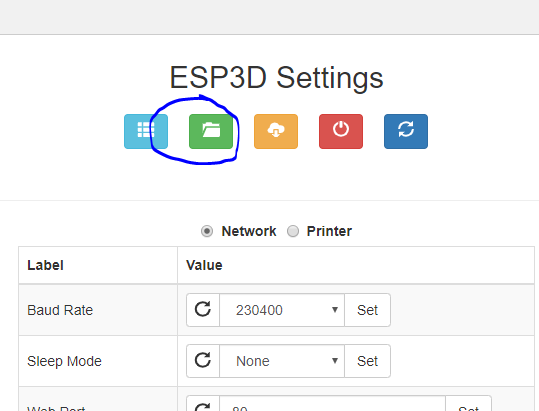The height and width of the screenshot is (411, 539).
Task: Open the green folder file manager button
Action: 211,131
